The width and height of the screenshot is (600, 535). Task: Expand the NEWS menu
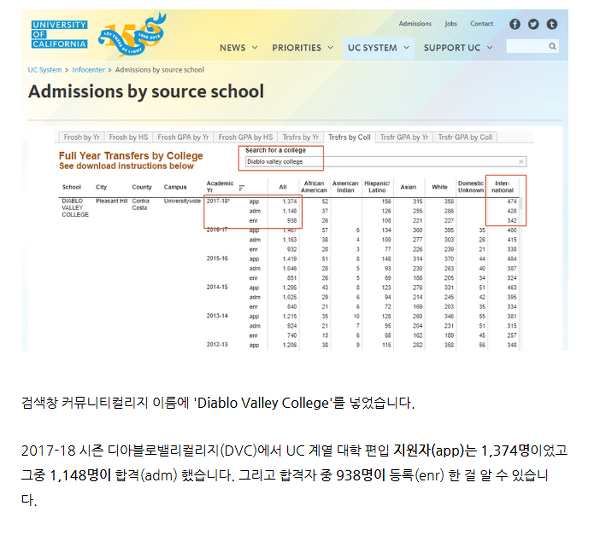[x=238, y=48]
